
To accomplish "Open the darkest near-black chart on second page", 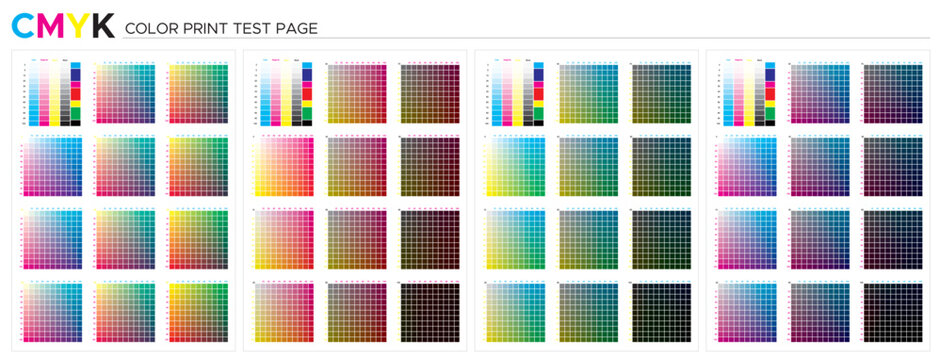I will (x=430, y=313).
